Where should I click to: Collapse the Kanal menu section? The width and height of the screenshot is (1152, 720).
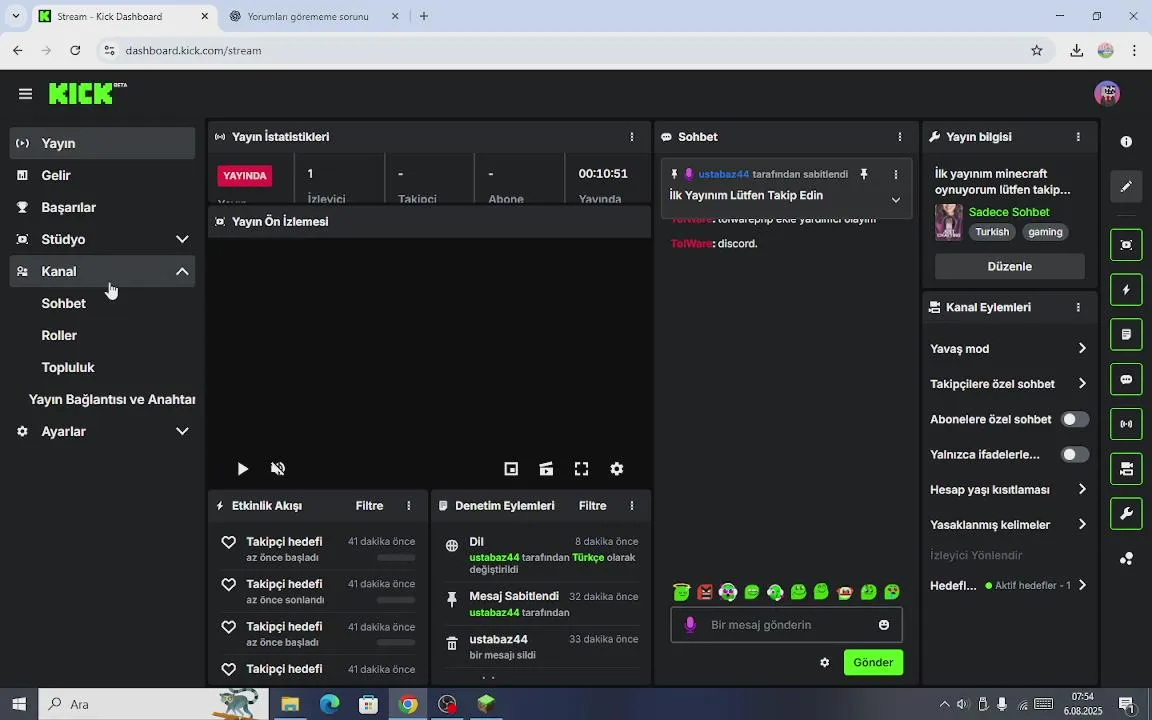(102, 271)
